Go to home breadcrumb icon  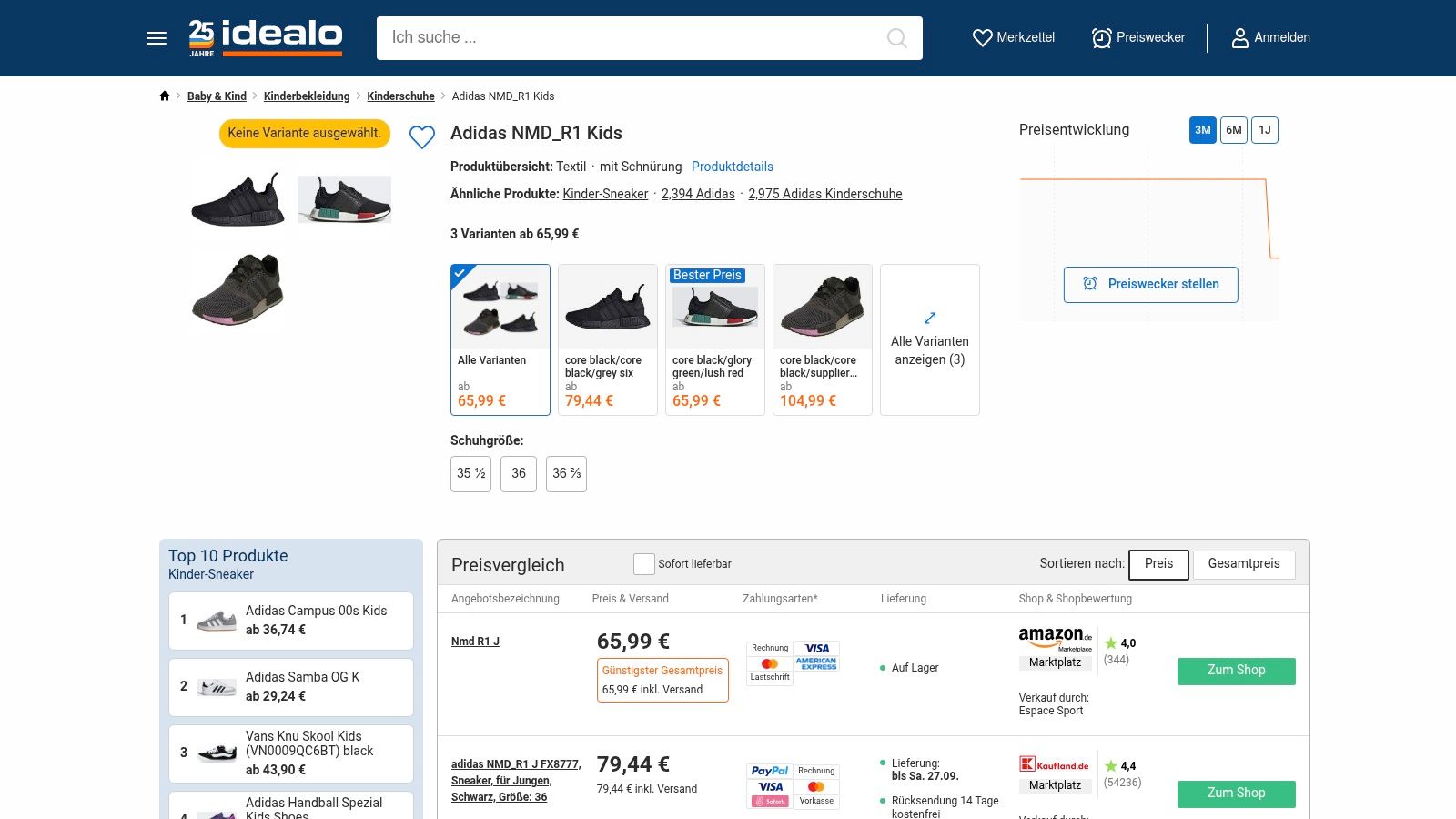[165, 96]
